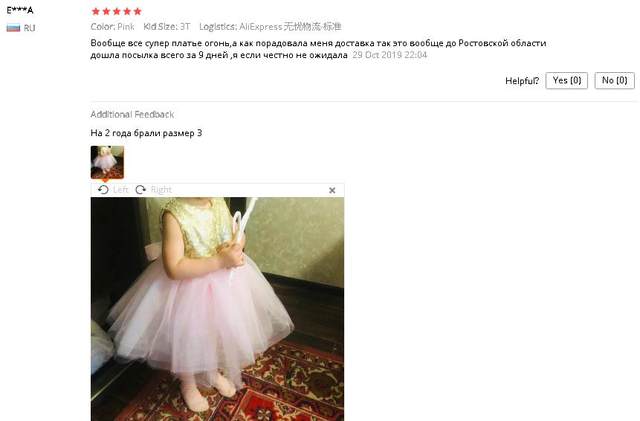Select the small pink dress thumbnail
Viewport: 640px width, 421px height.
pyautogui.click(x=107, y=162)
